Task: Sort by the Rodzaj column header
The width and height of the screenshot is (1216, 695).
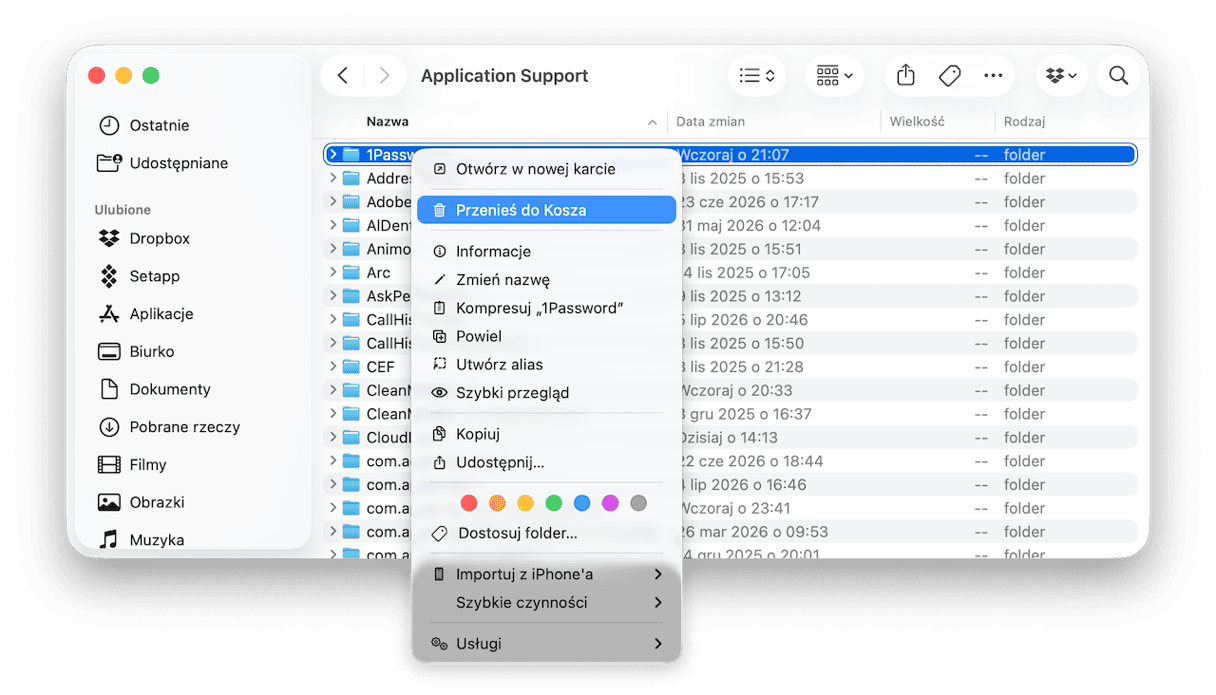Action: tap(1025, 122)
